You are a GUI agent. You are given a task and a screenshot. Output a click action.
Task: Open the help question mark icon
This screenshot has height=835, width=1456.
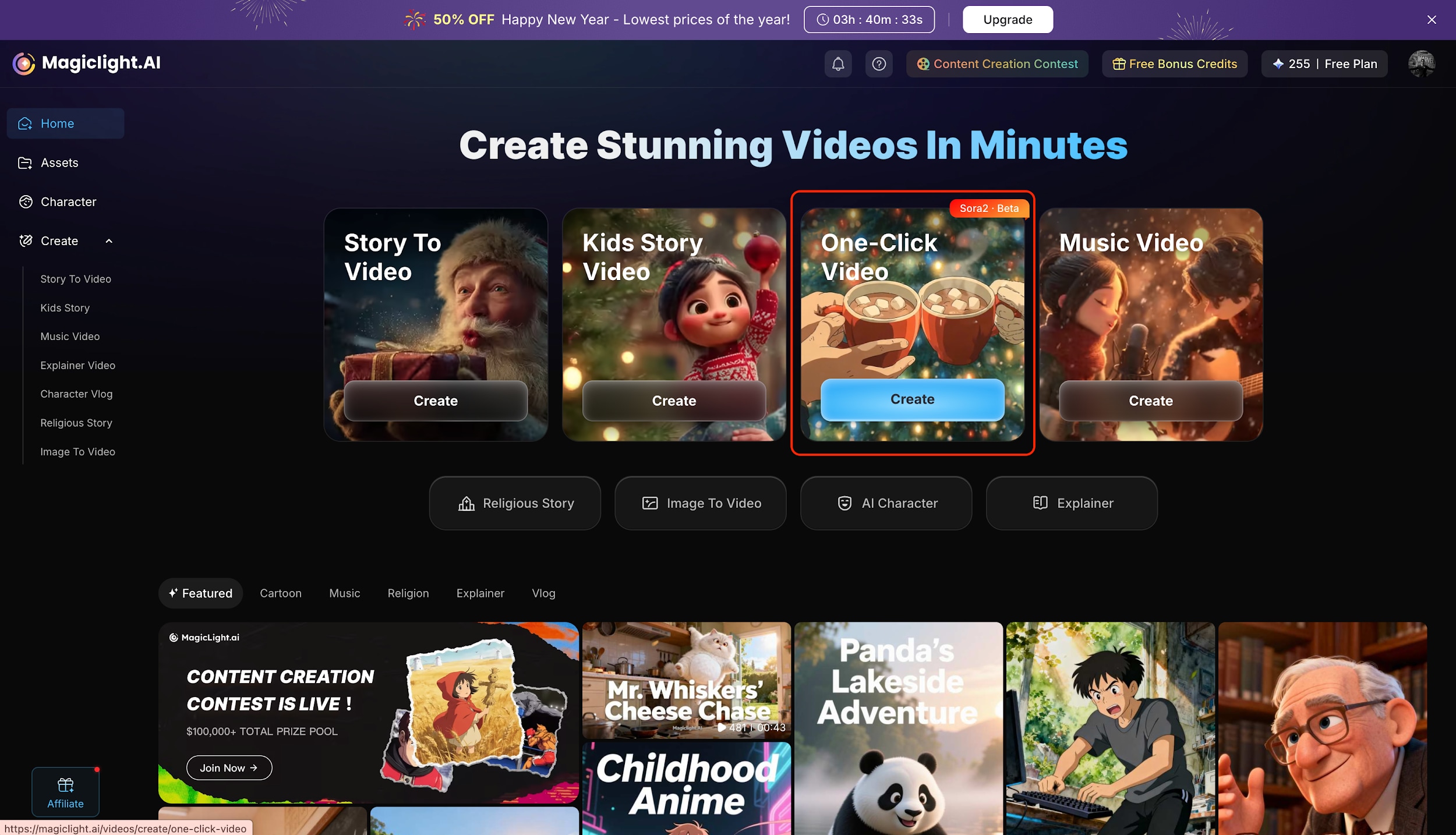tap(879, 63)
